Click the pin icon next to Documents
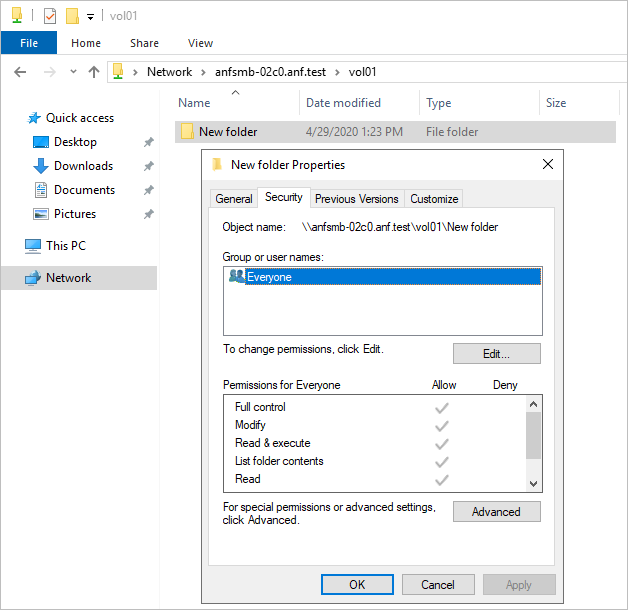 point(149,190)
